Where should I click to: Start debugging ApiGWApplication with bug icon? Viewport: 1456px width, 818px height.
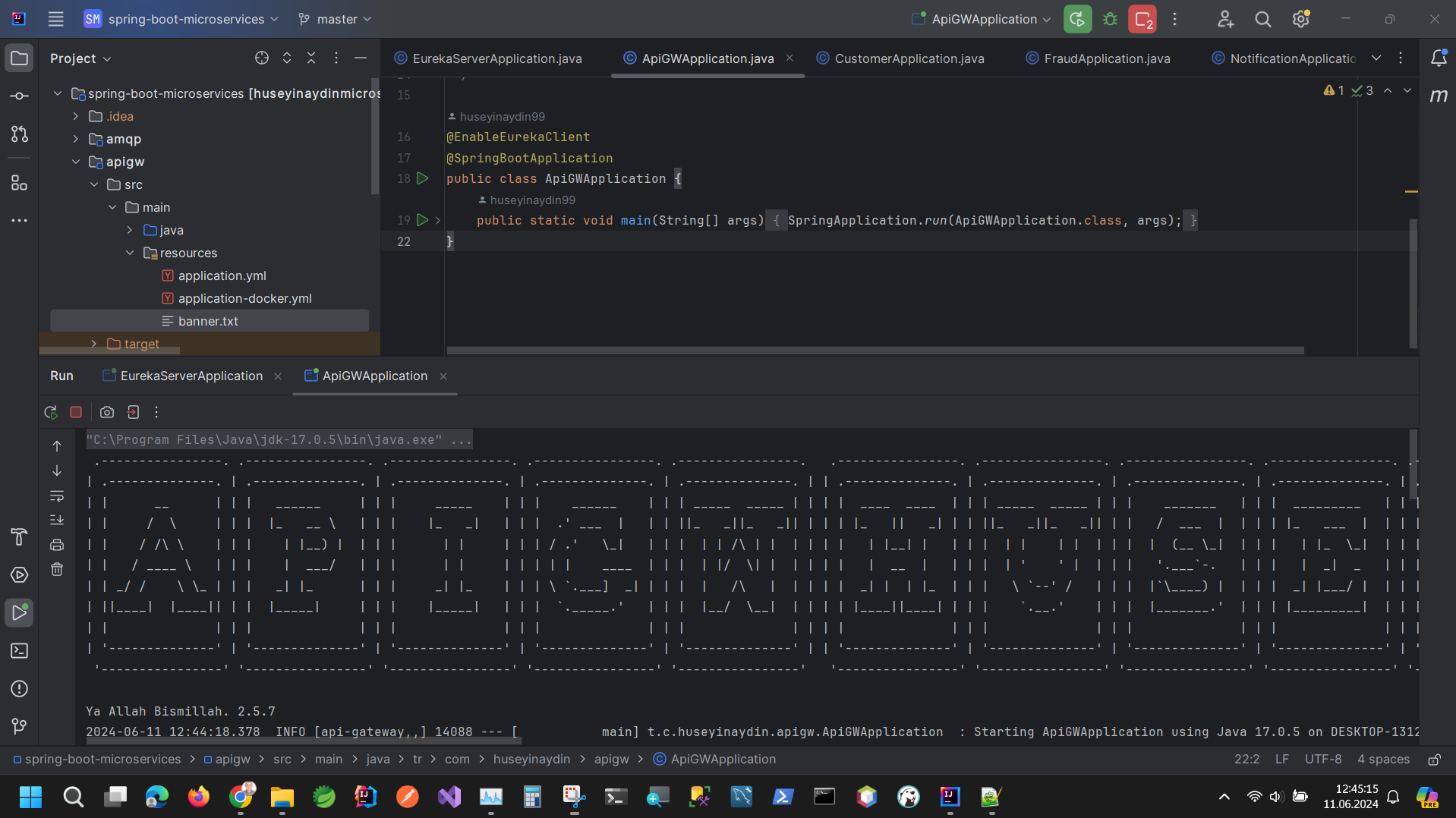(x=1110, y=19)
